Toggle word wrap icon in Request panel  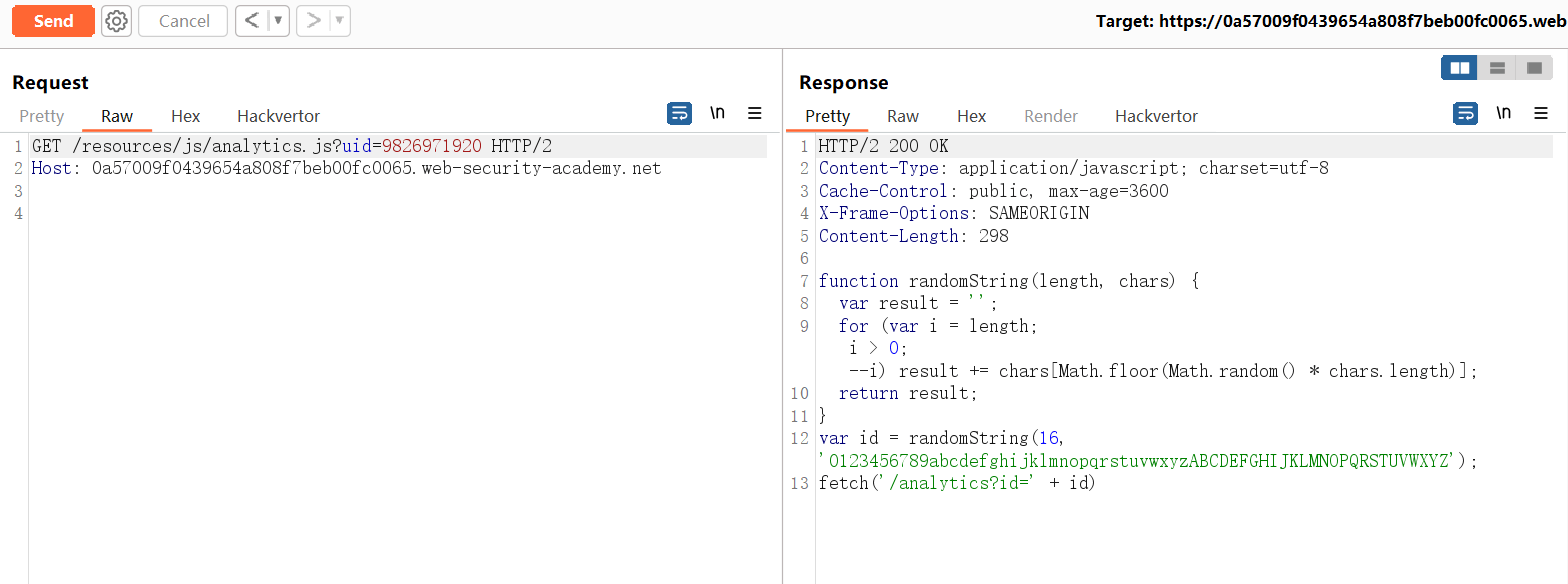679,114
